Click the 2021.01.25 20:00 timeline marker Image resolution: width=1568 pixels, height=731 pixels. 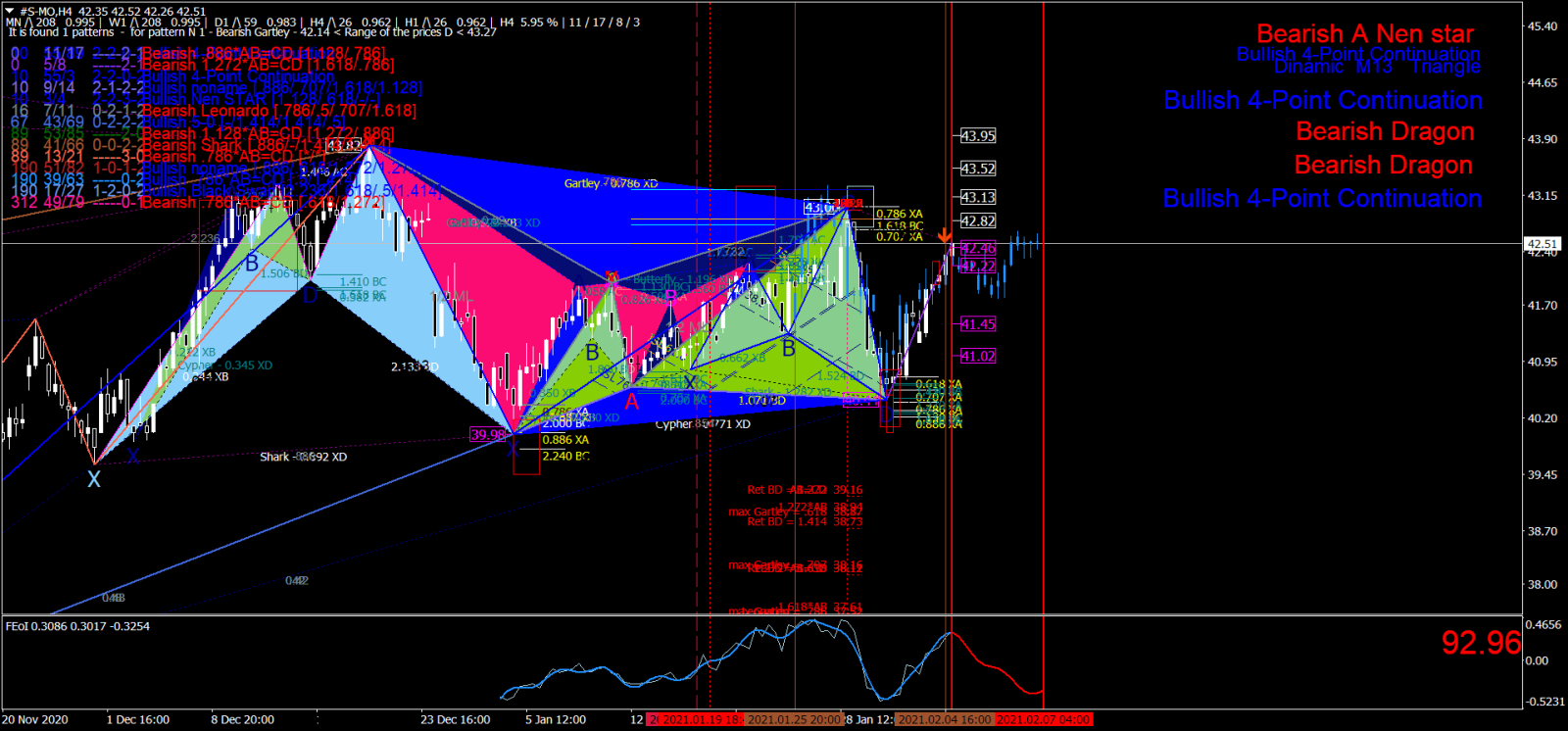795,720
